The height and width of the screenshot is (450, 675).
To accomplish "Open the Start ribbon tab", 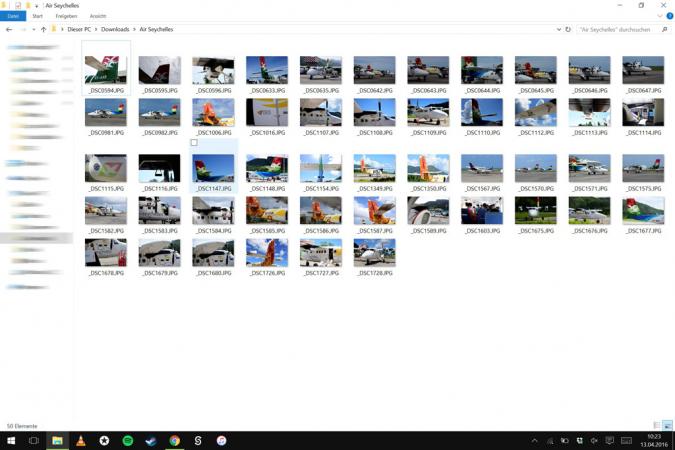I will (37, 16).
